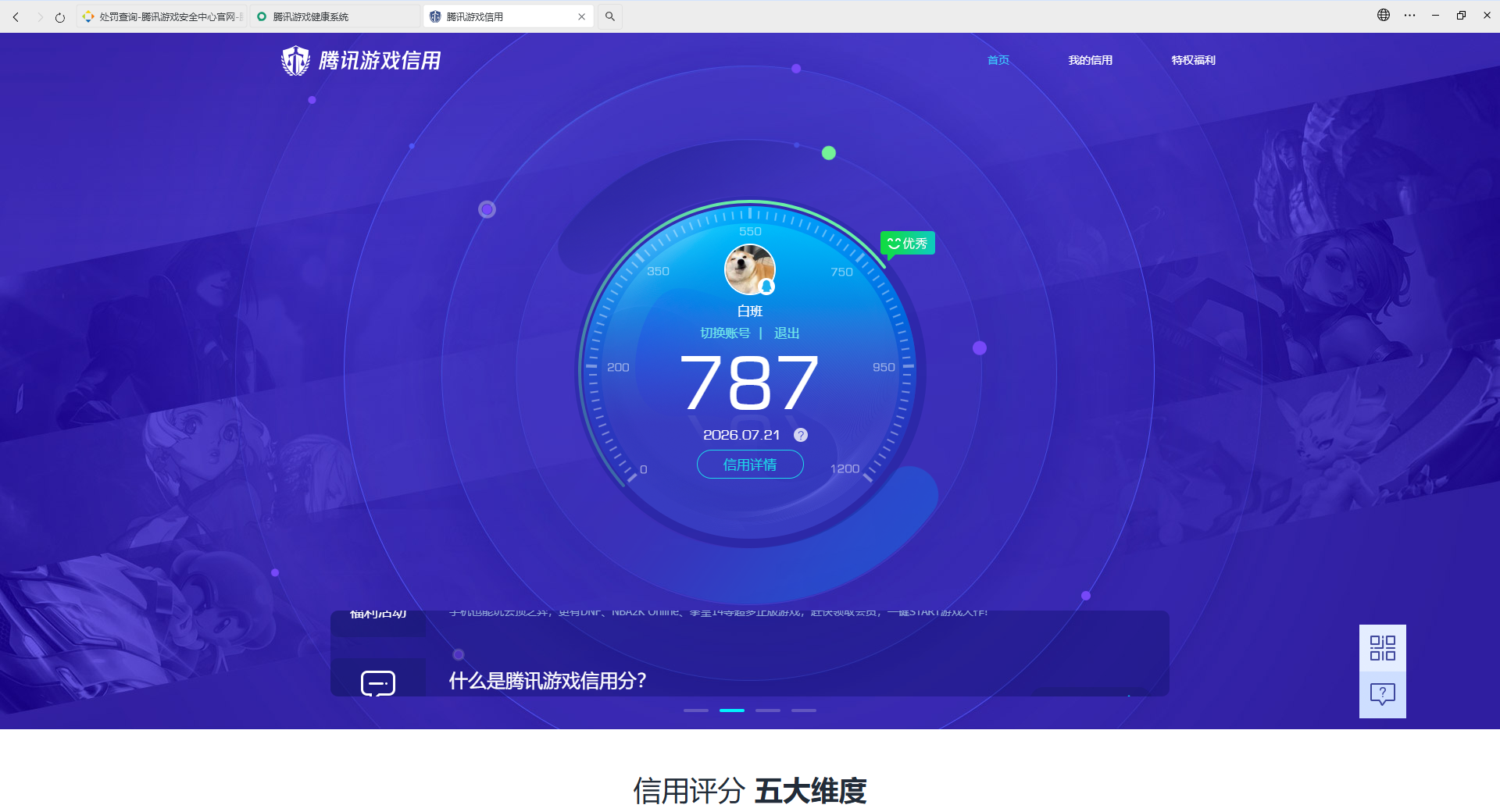Select the first carousel indicator
This screenshot has width=1500, height=812.
pos(696,710)
